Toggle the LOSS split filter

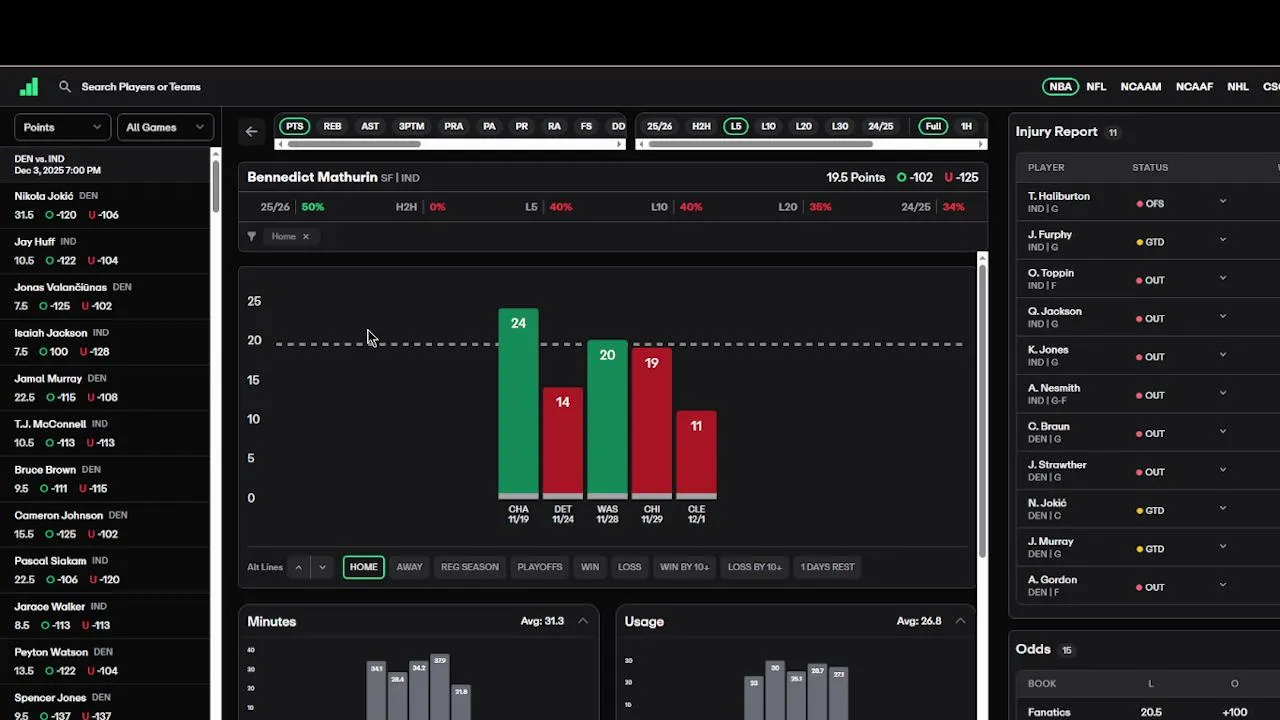[x=630, y=567]
